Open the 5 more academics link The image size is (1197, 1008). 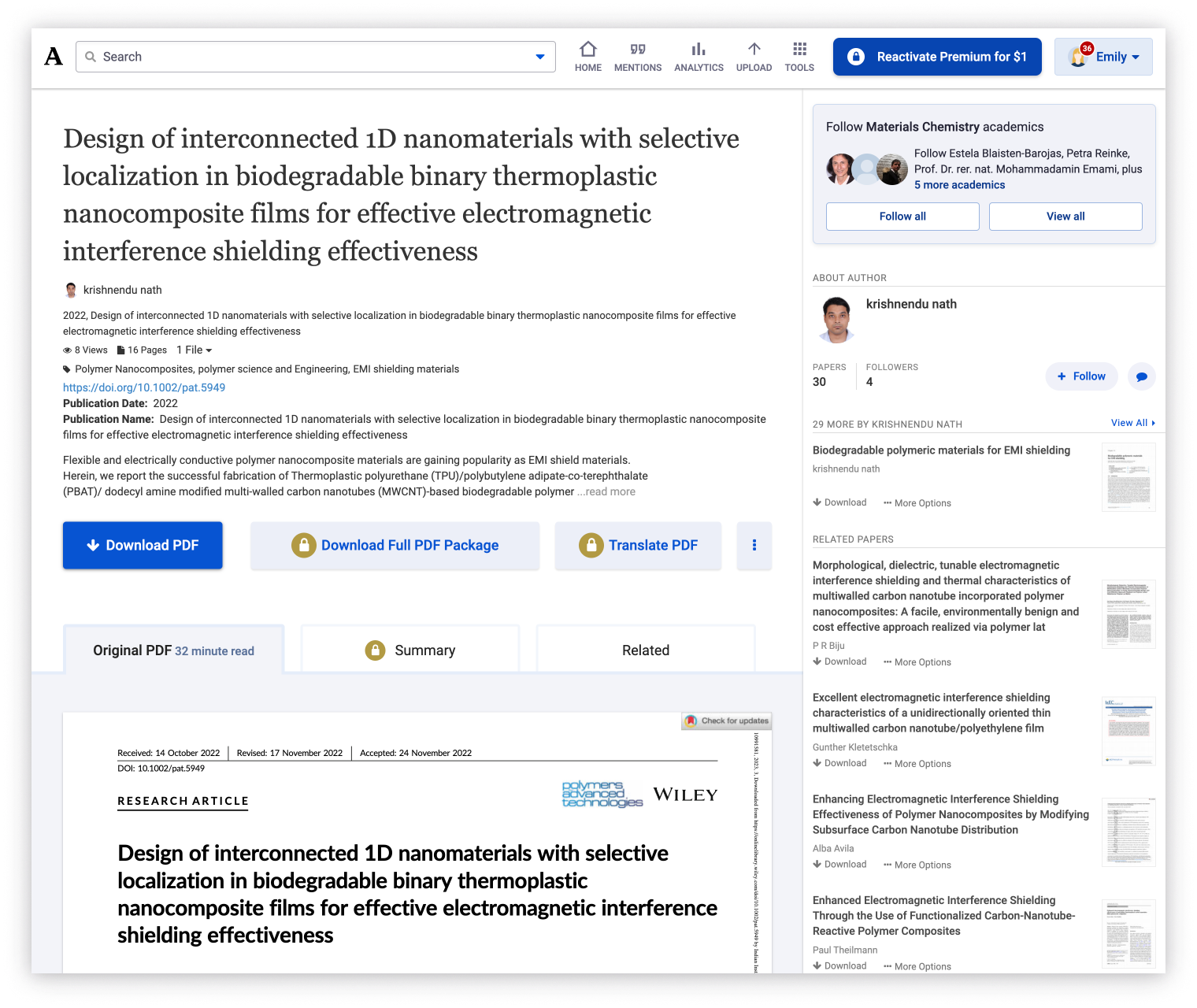click(959, 185)
